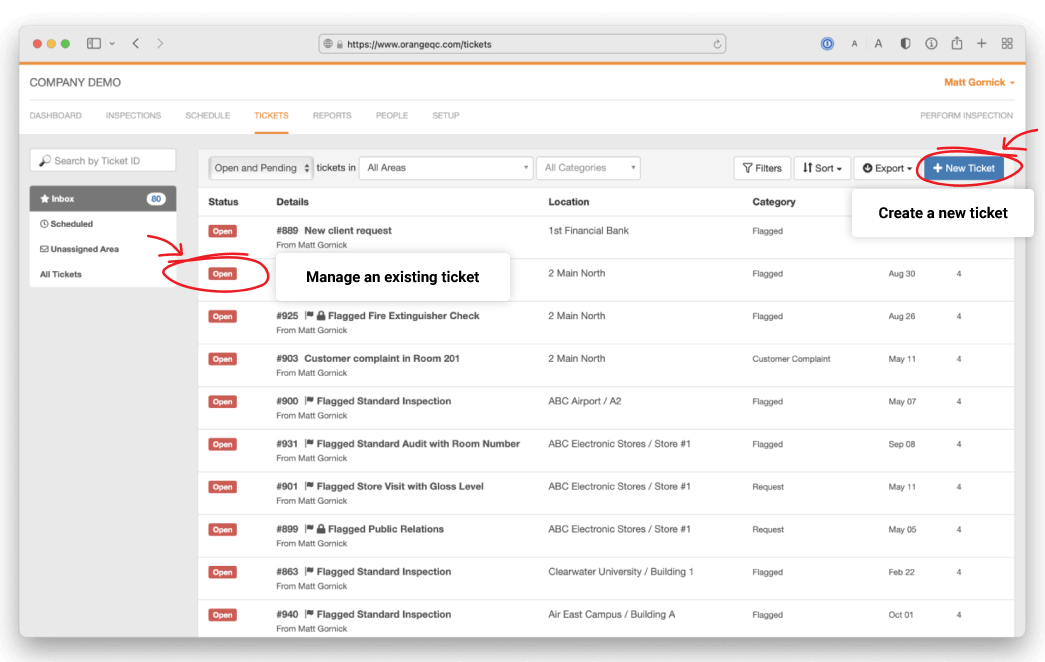
Task: Expand the All Areas dropdown
Action: [445, 167]
